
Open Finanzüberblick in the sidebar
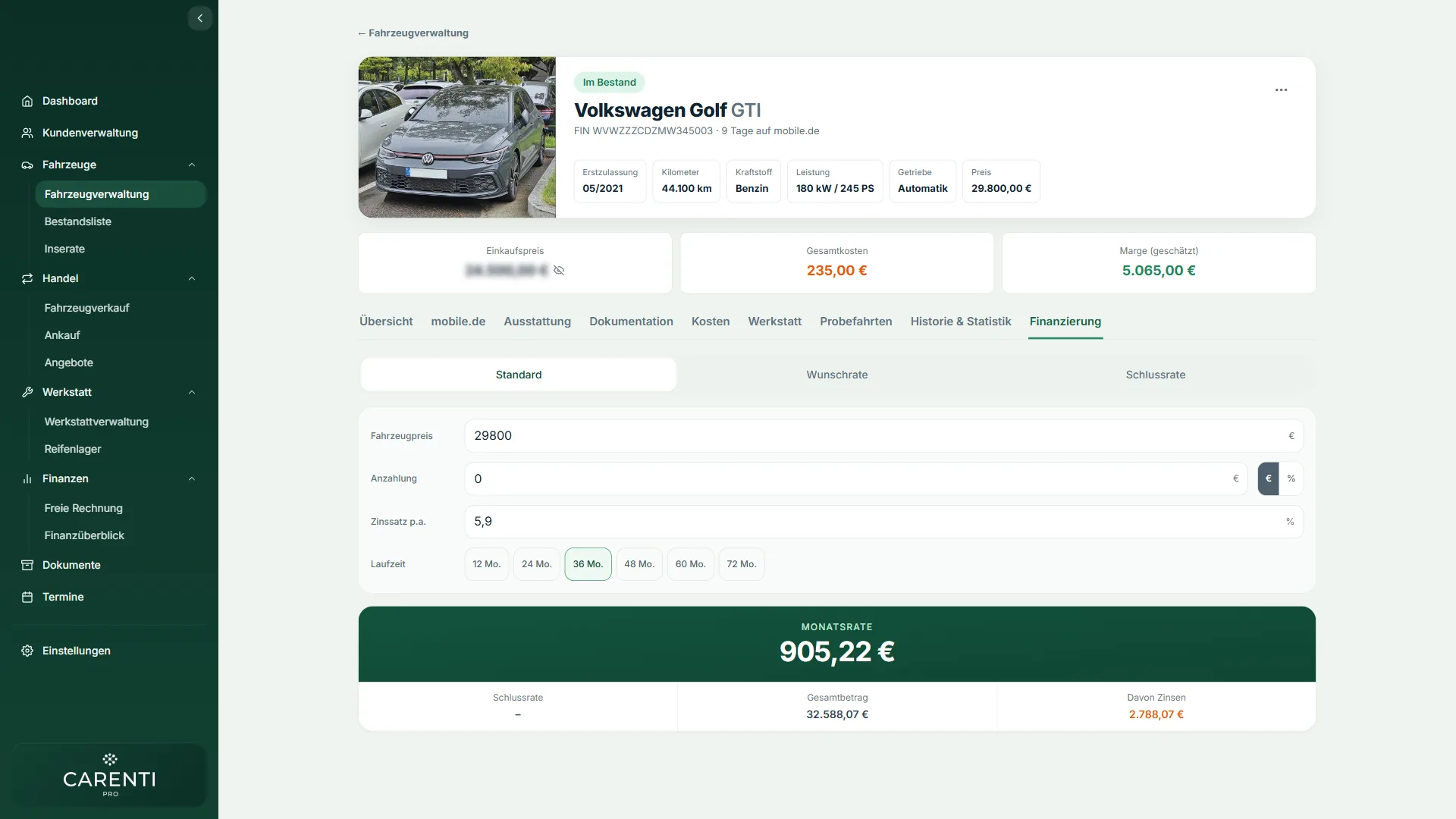[84, 535]
